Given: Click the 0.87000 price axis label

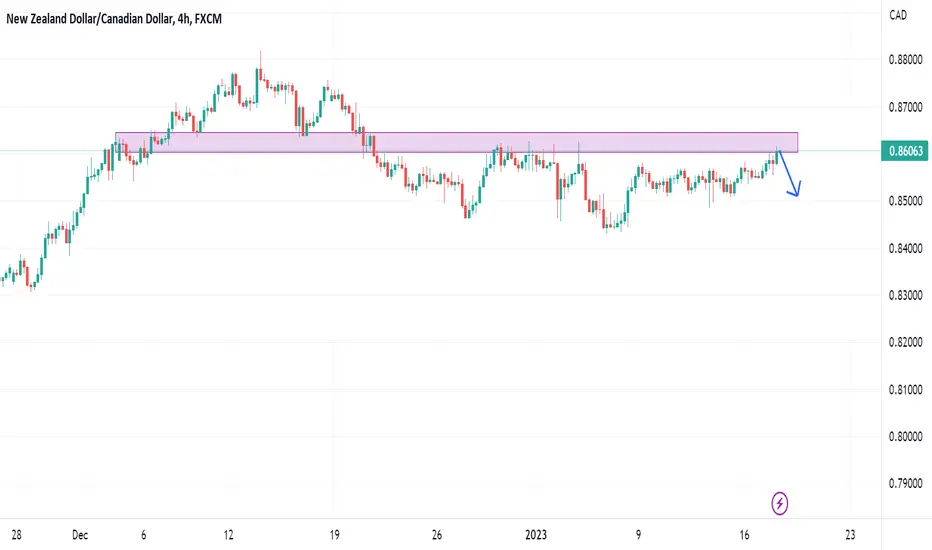Looking at the screenshot, I should [905, 107].
